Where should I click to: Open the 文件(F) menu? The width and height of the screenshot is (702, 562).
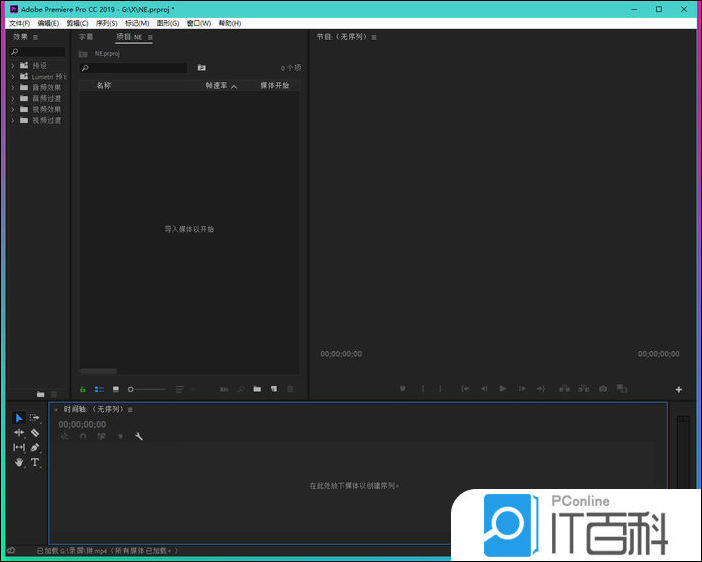(x=20, y=23)
